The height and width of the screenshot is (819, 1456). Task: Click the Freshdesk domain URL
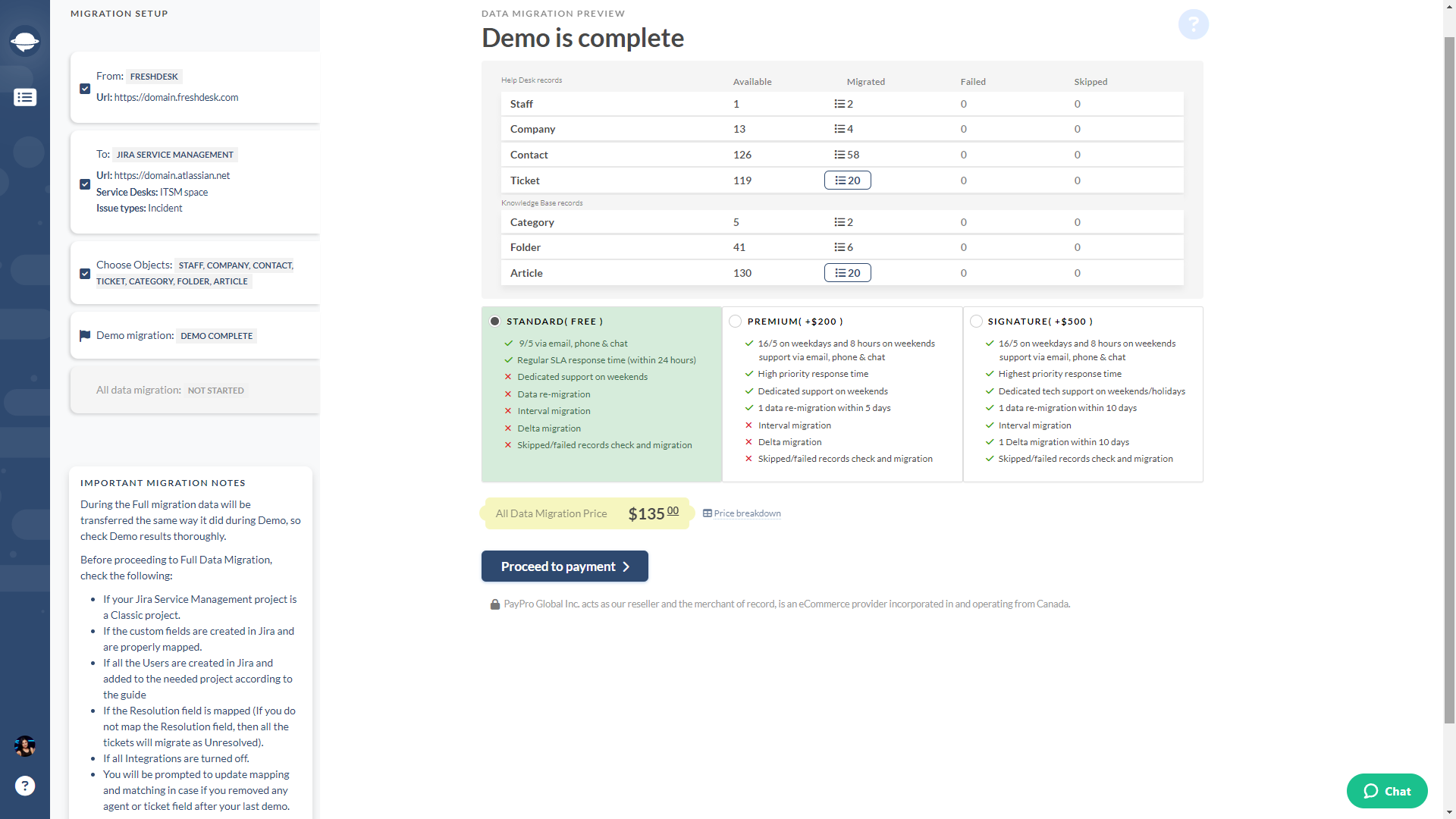[176, 97]
